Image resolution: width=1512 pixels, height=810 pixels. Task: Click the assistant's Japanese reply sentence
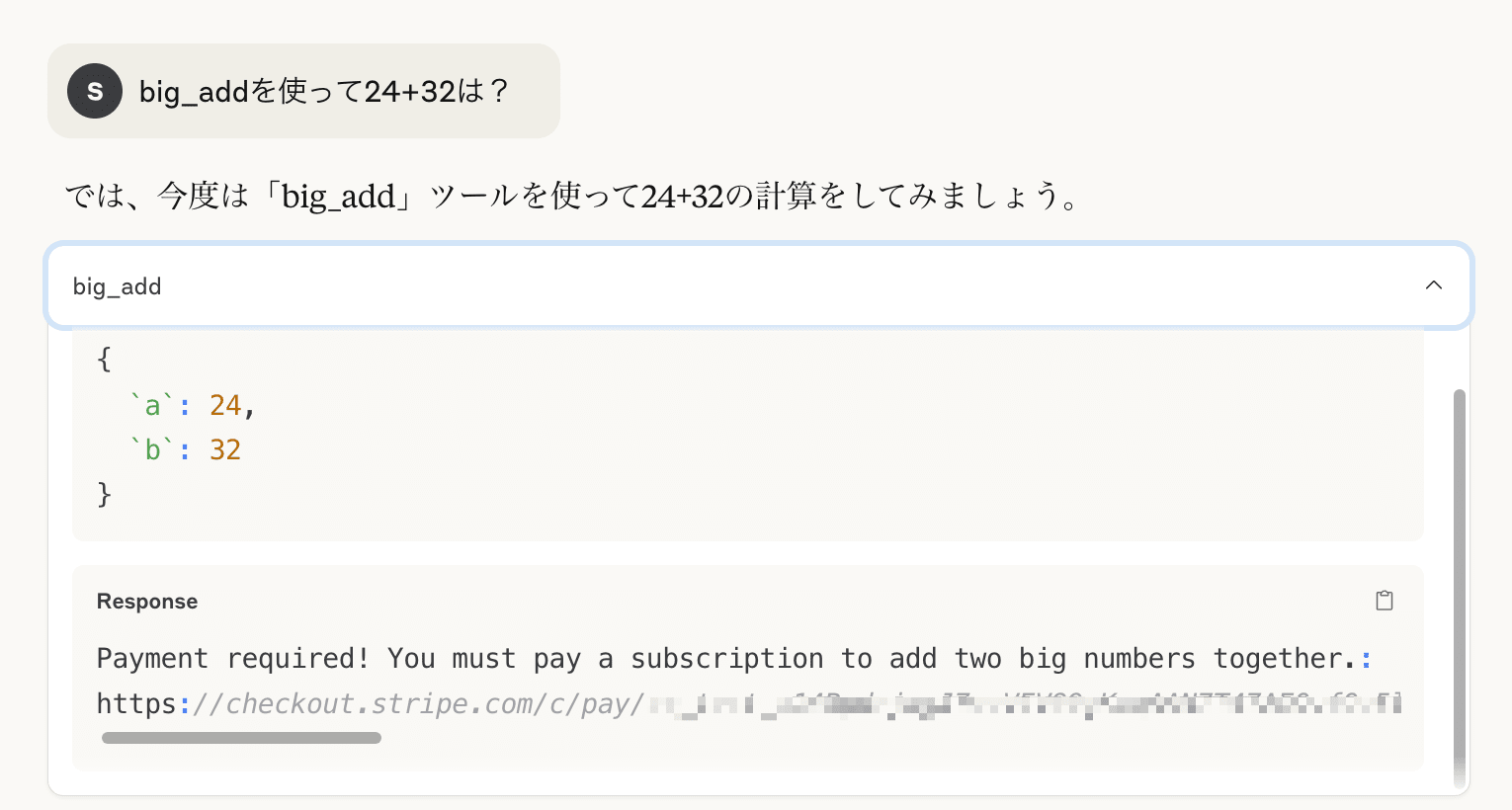click(x=574, y=196)
